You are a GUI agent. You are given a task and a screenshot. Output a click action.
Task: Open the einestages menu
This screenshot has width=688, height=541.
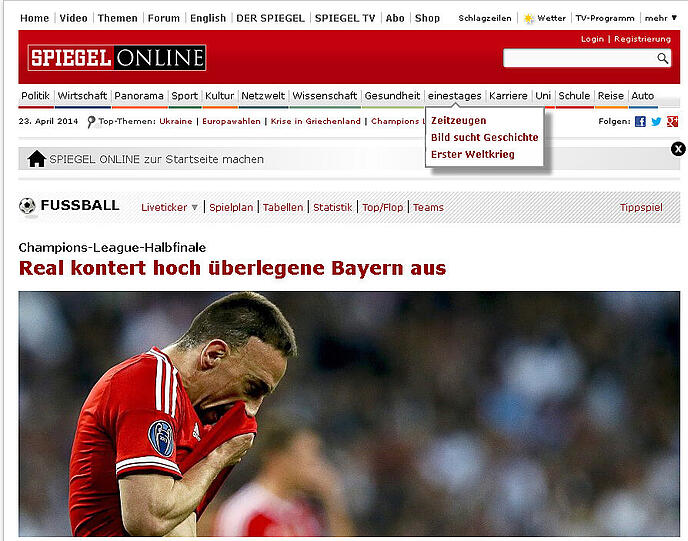[x=454, y=96]
